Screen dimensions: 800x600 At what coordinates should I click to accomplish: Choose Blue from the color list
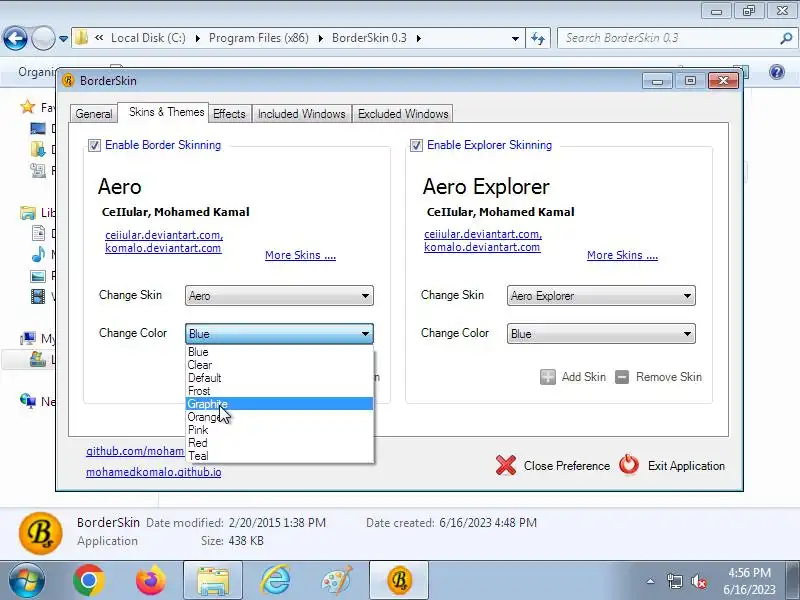point(280,352)
